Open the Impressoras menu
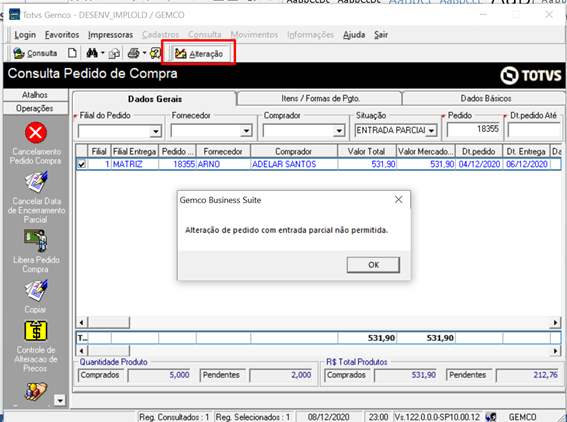This screenshot has height=422, width=567. click(110, 35)
